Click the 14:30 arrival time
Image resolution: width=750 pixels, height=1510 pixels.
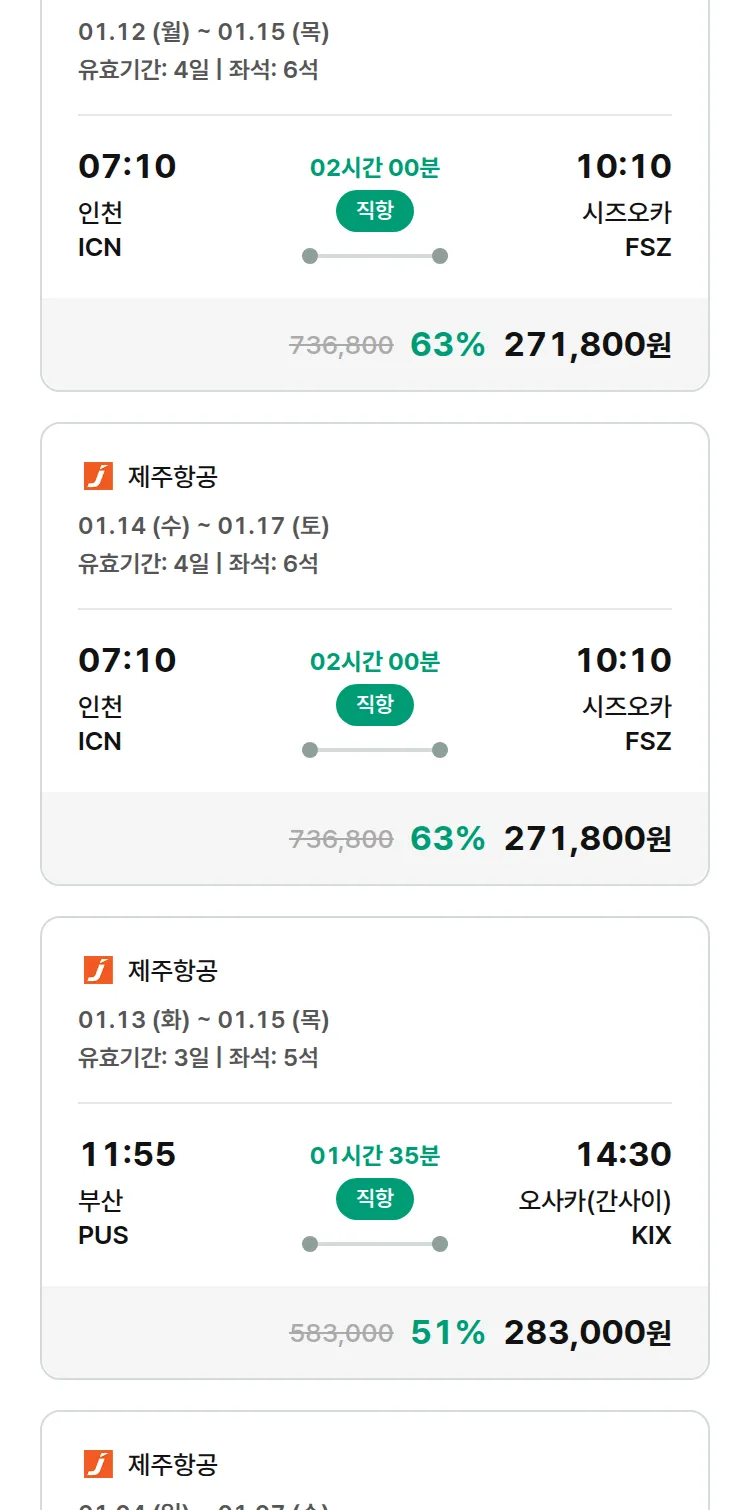tap(623, 1154)
